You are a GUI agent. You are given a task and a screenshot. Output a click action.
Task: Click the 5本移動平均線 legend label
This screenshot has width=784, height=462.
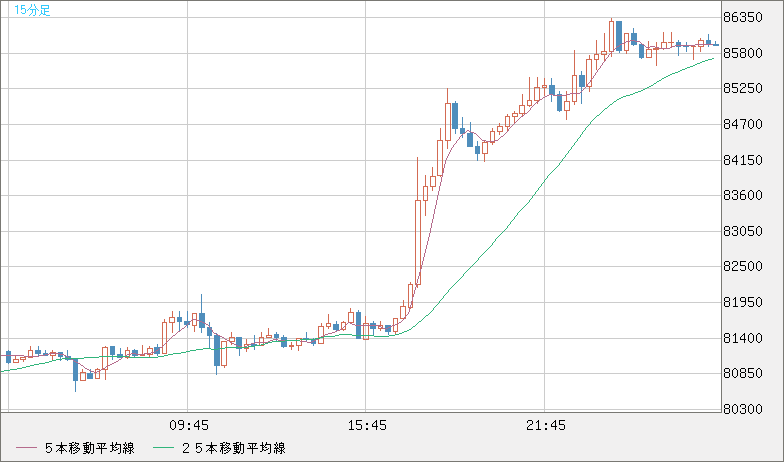click(90, 448)
